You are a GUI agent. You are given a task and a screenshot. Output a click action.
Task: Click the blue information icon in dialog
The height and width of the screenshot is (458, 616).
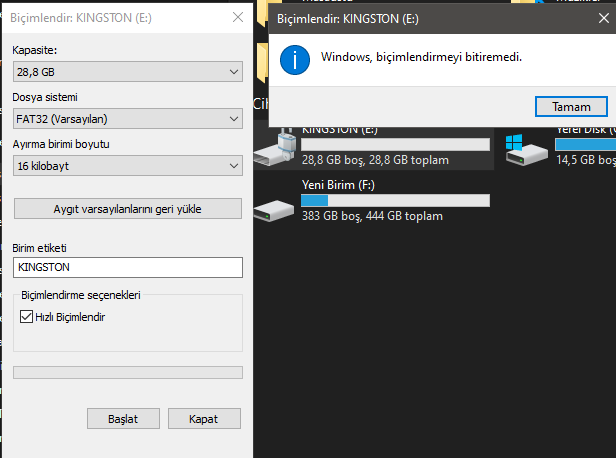tap(295, 60)
